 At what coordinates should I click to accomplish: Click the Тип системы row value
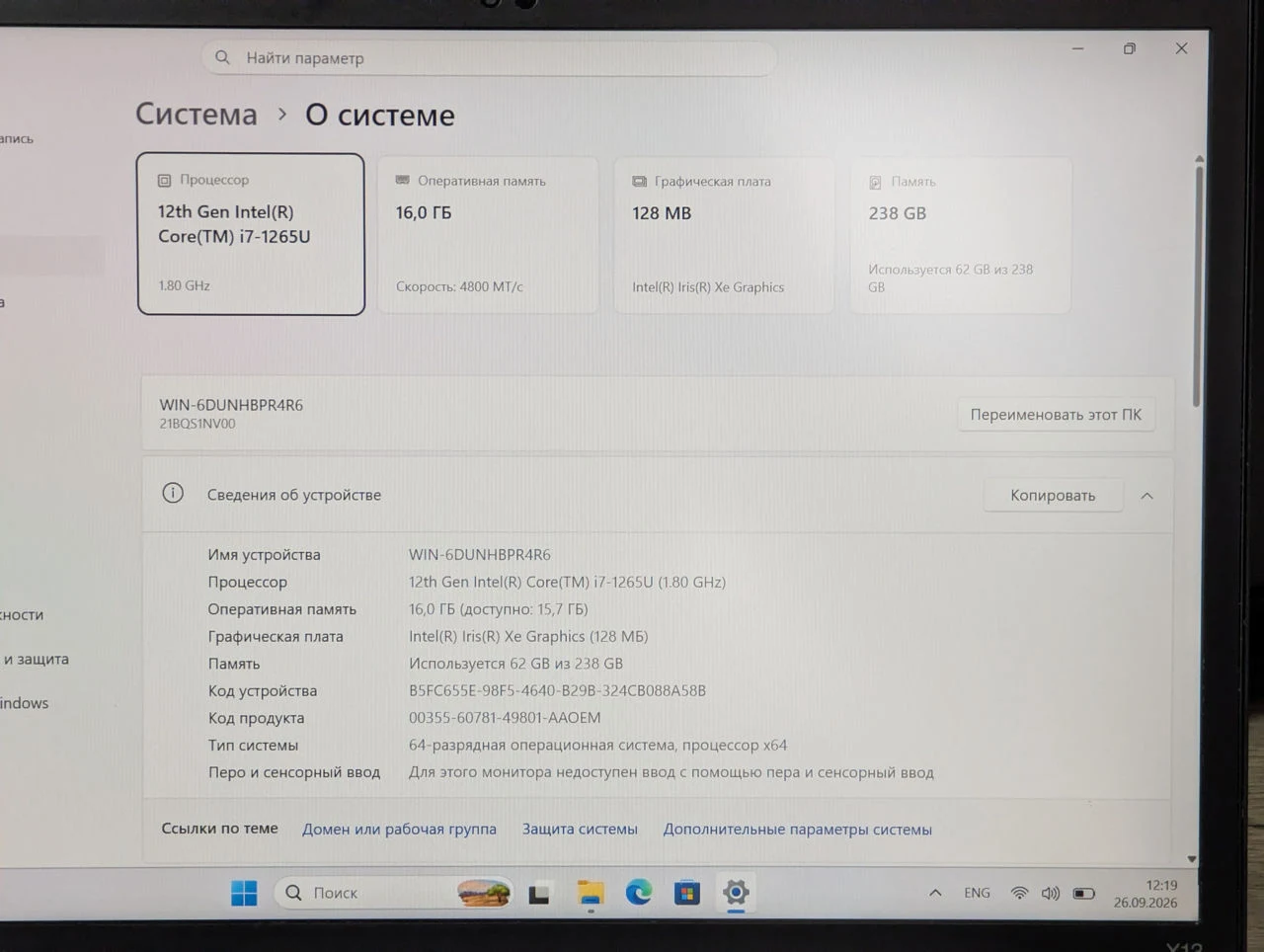click(597, 746)
